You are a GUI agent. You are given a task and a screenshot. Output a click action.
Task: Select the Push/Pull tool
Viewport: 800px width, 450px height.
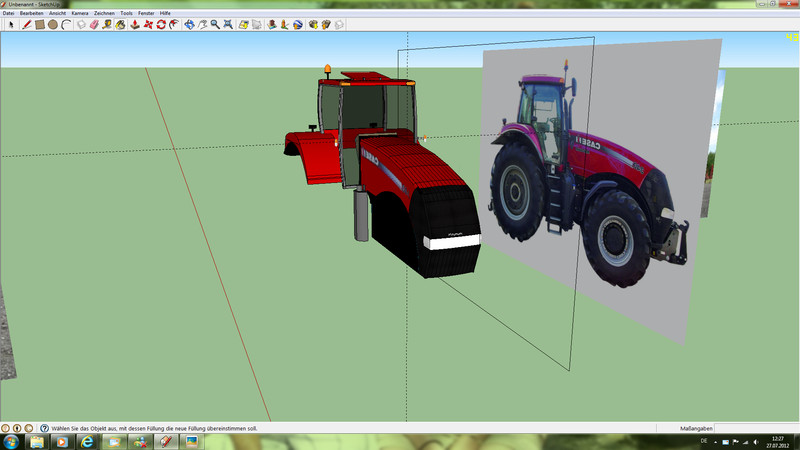click(135, 24)
